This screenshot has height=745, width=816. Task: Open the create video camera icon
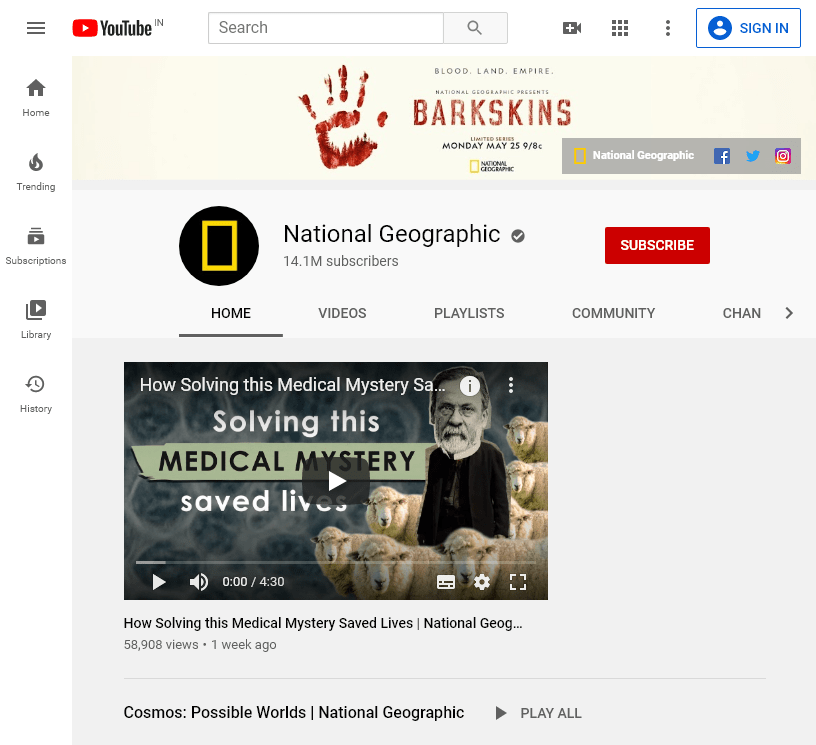tap(572, 28)
